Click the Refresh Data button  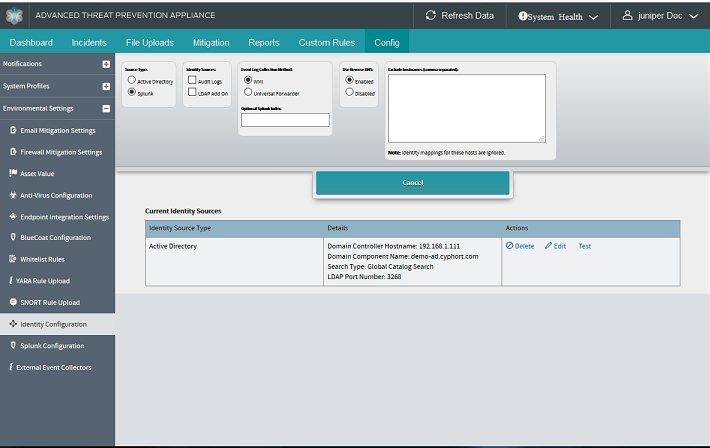point(460,16)
